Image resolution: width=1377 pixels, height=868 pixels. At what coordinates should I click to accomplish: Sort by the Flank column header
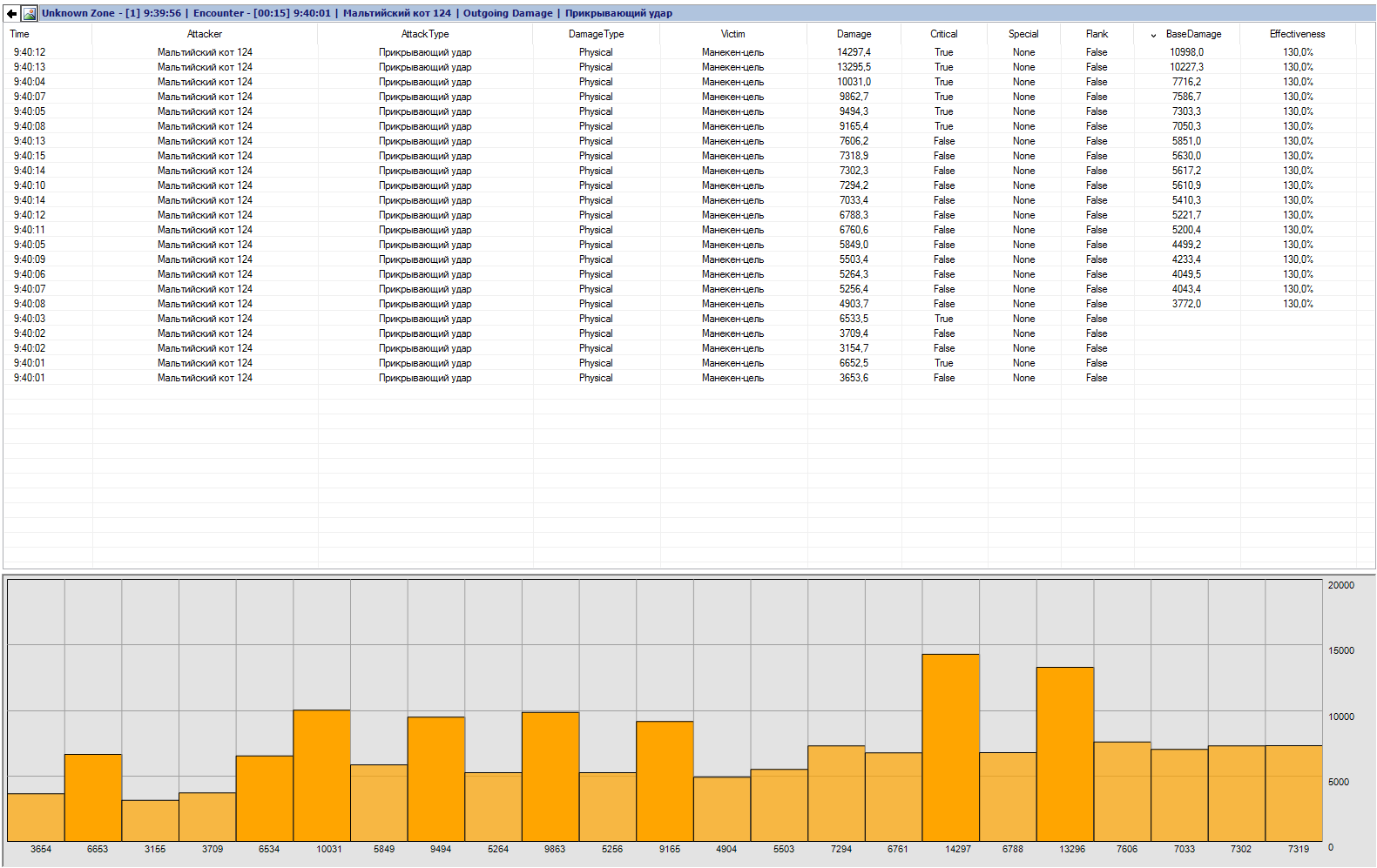pyautogui.click(x=1097, y=34)
